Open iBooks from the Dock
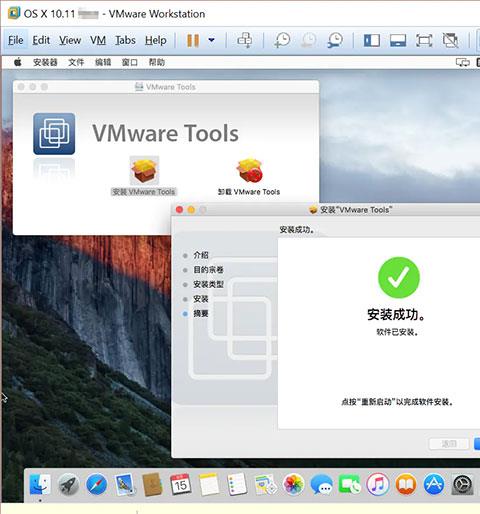 [x=406, y=484]
